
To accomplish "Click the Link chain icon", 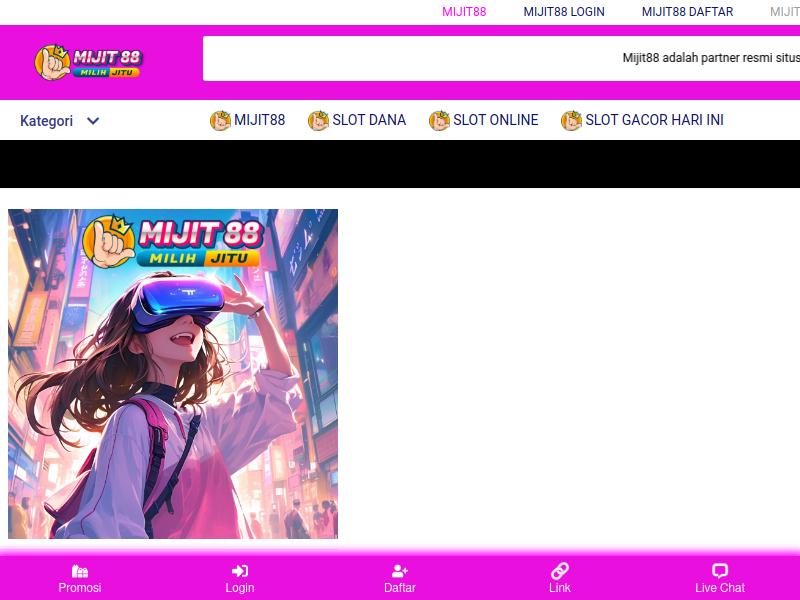I will (560, 571).
